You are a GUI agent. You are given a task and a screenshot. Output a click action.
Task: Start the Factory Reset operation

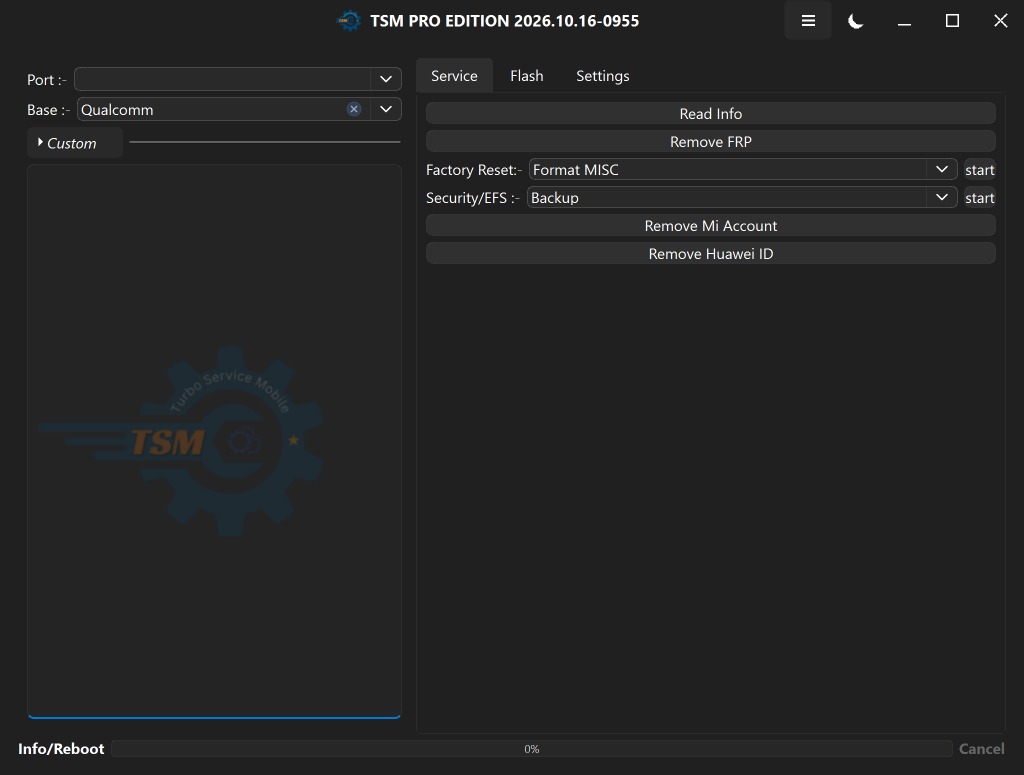pyautogui.click(x=980, y=170)
